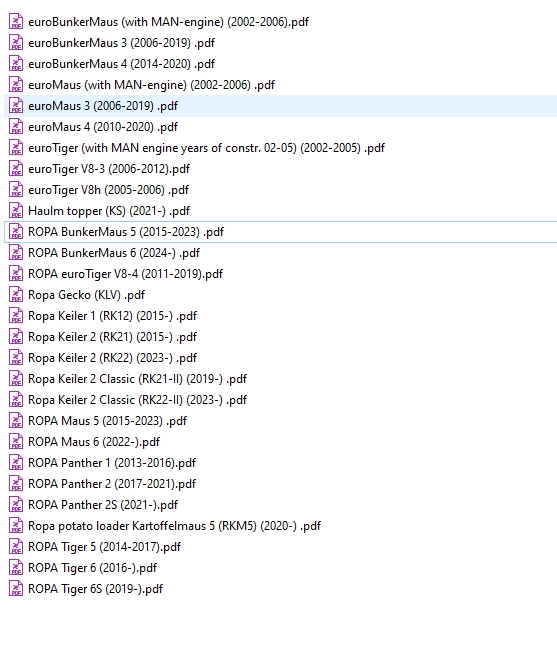
Task: Click PDF icon of ROPA Maus 6 file
Action: point(16,442)
